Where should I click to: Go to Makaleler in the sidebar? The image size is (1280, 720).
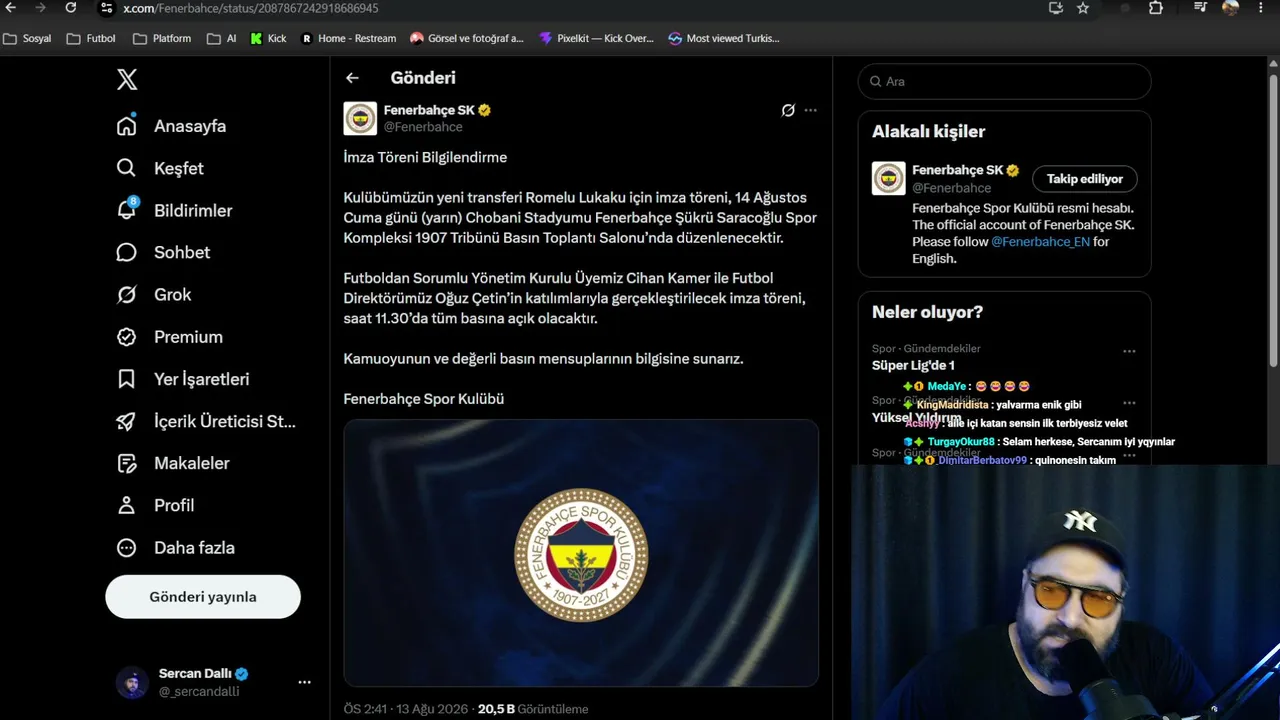pyautogui.click(x=192, y=463)
